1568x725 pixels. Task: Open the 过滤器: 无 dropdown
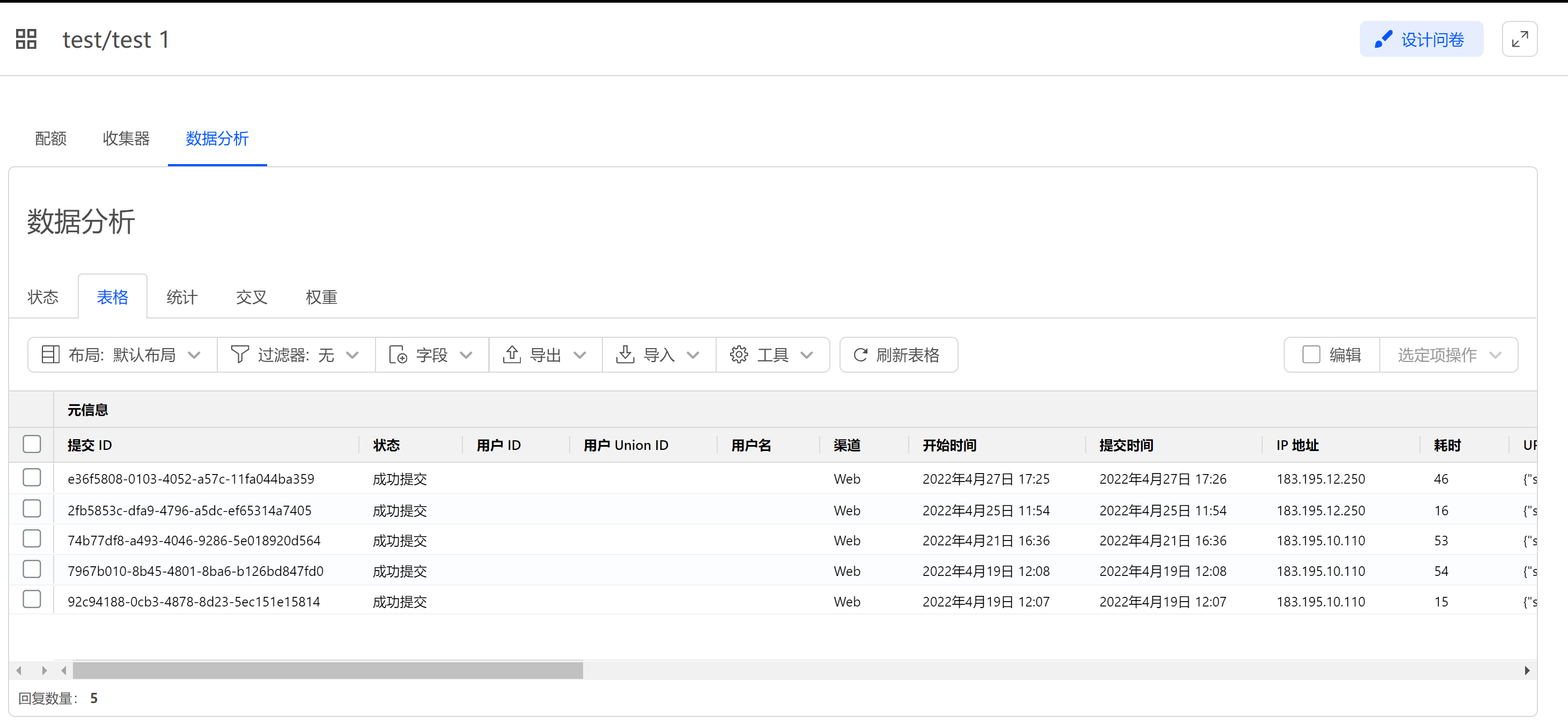[296, 354]
